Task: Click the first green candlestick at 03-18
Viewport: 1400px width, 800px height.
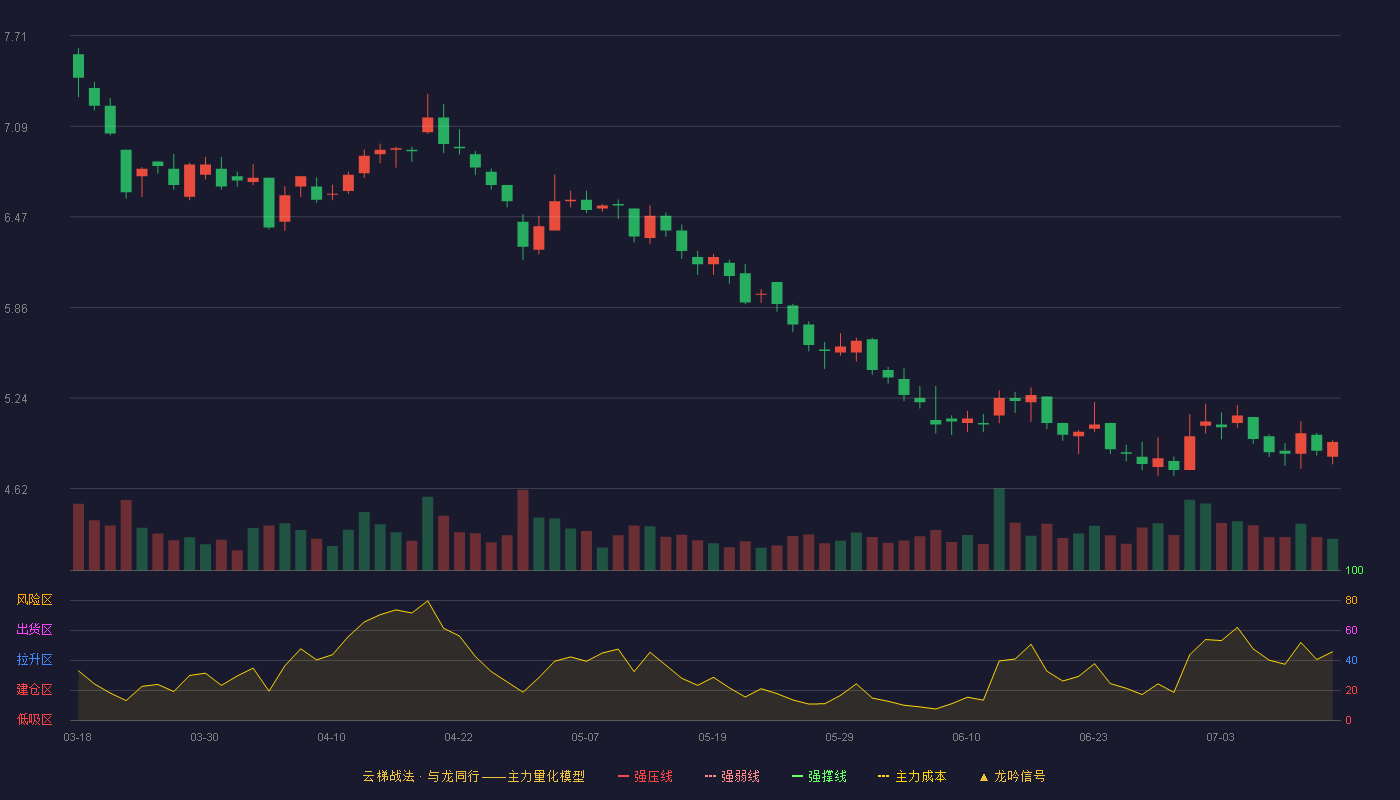Action: [x=78, y=66]
